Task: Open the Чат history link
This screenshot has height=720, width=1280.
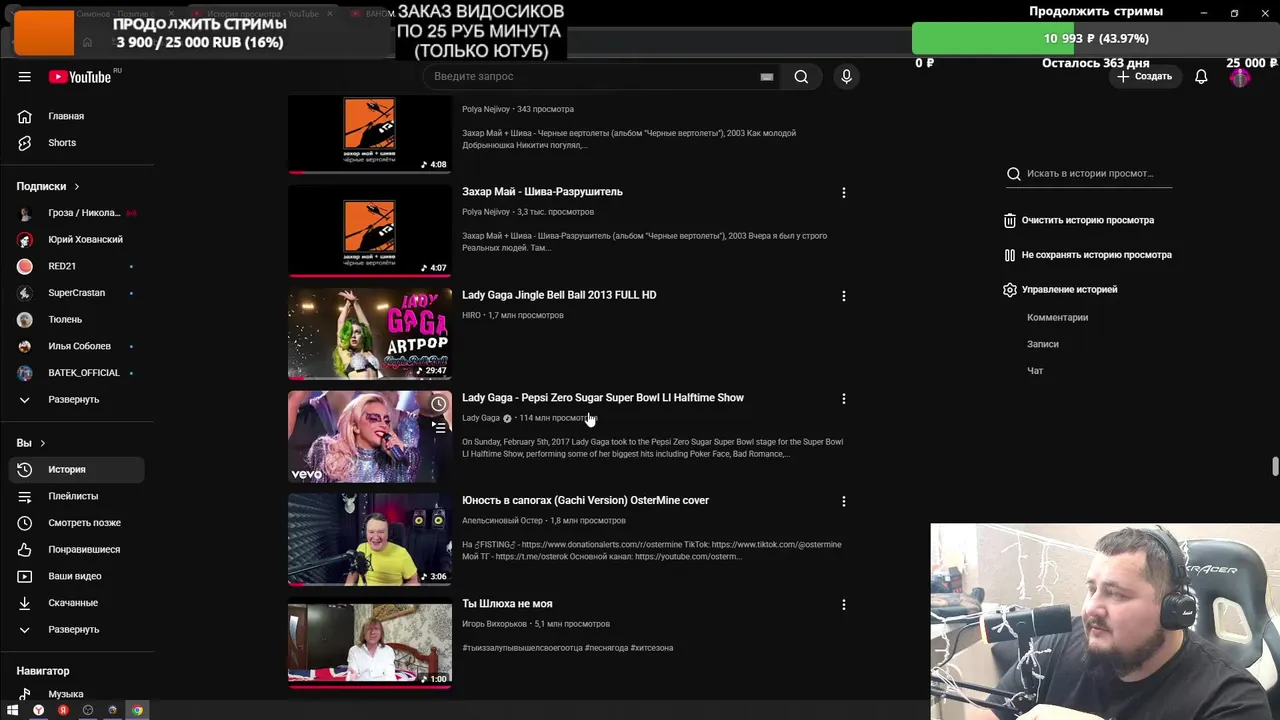Action: coord(1035,371)
